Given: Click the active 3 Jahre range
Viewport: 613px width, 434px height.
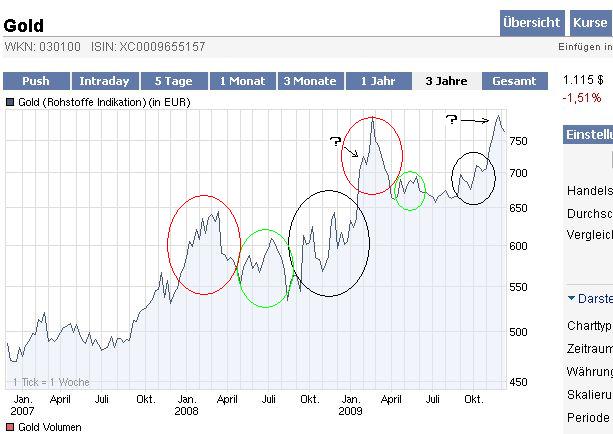Looking at the screenshot, I should click(446, 81).
